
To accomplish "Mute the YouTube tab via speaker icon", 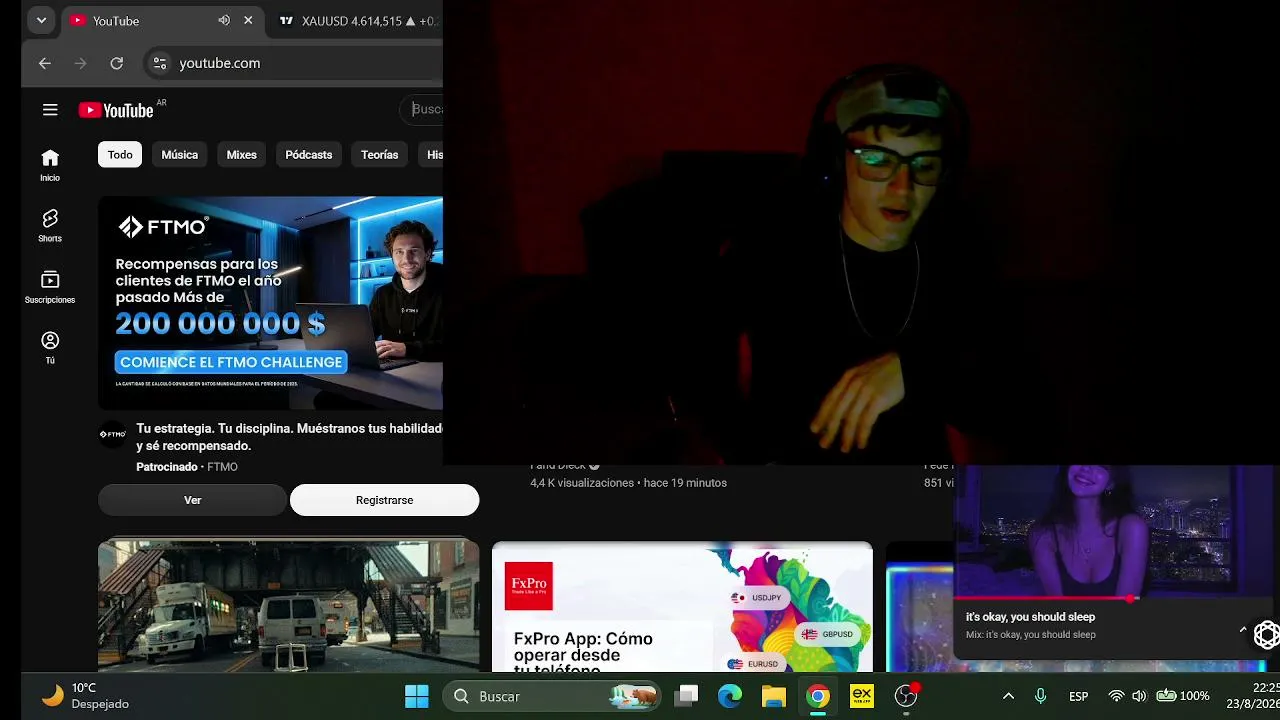I will [x=224, y=21].
